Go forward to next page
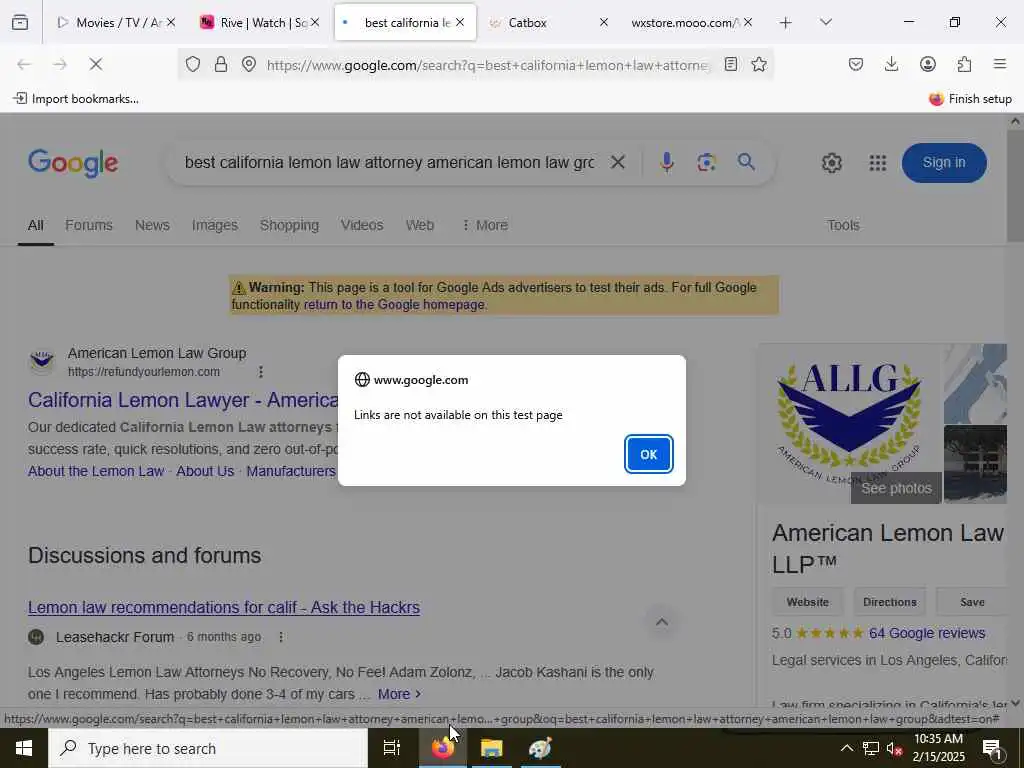The height and width of the screenshot is (768, 1024). coord(59,64)
